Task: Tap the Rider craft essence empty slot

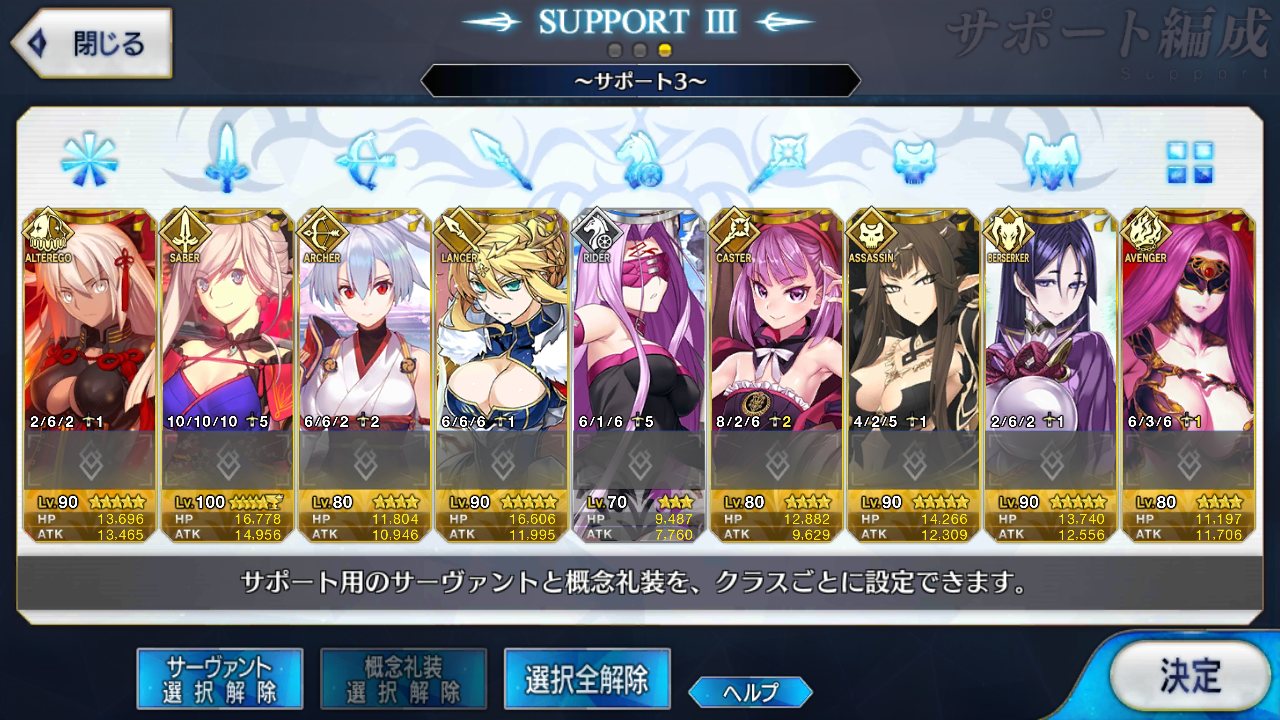Action: [x=639, y=462]
